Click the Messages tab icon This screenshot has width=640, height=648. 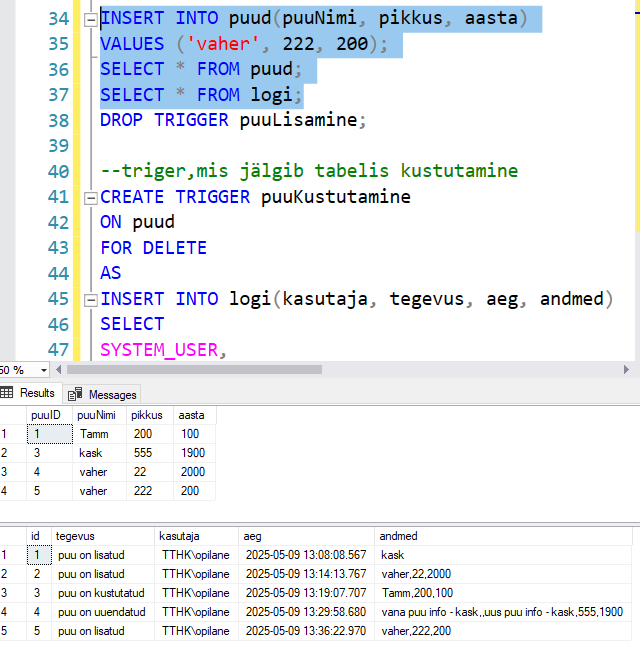75,394
